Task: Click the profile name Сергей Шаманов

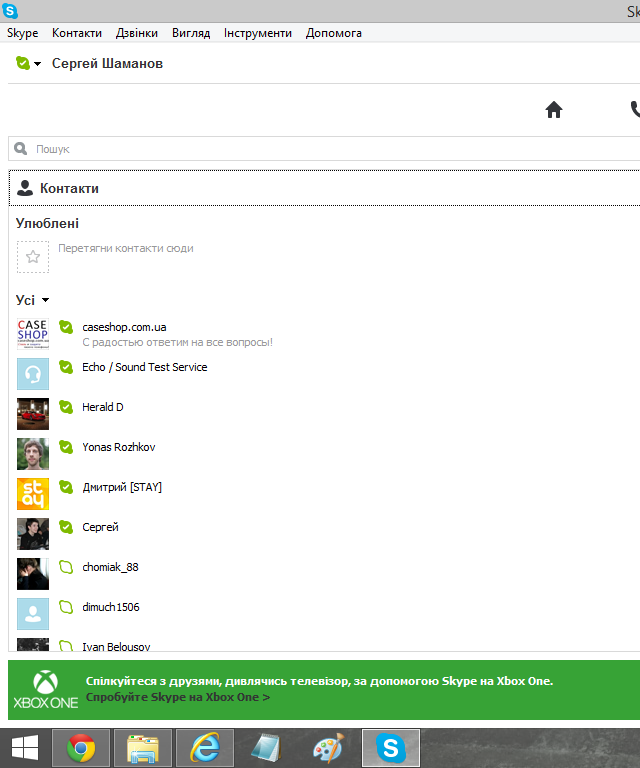Action: click(107, 64)
